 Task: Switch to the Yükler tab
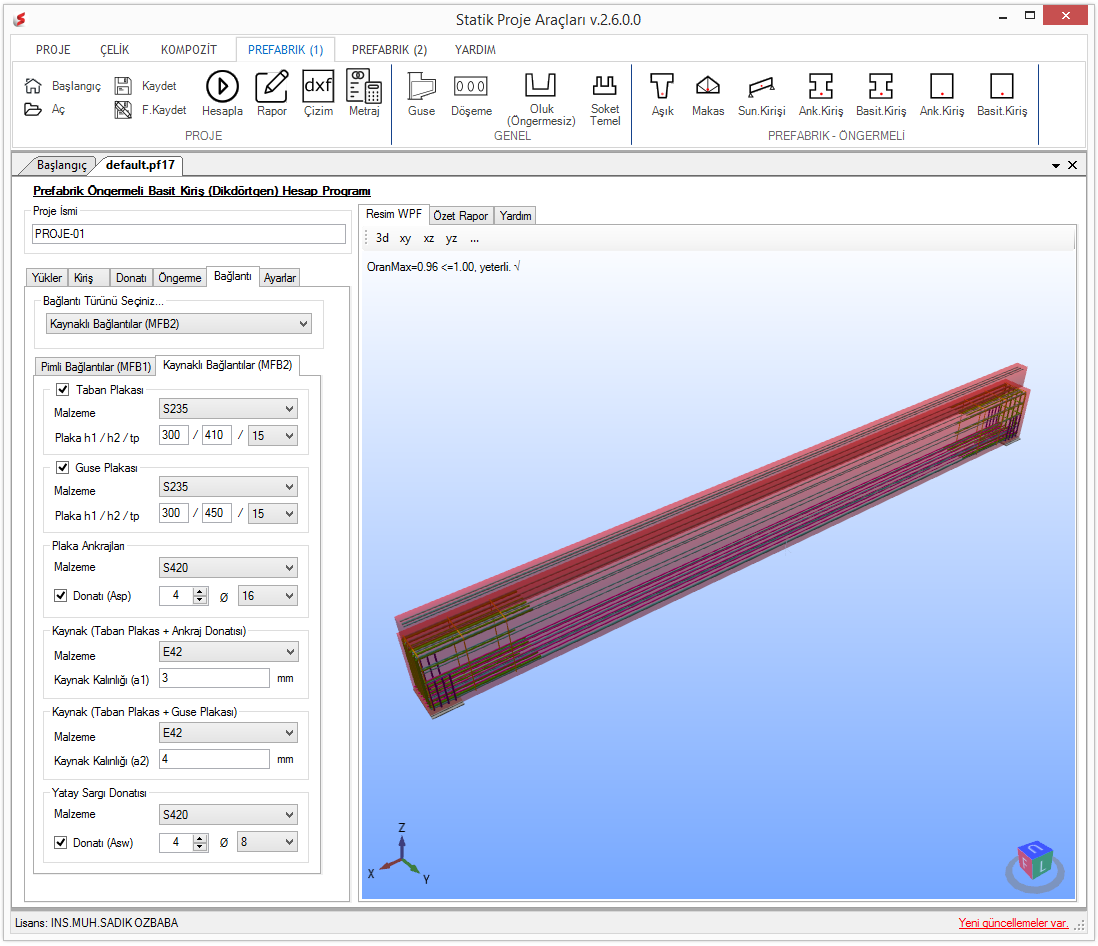tap(47, 278)
